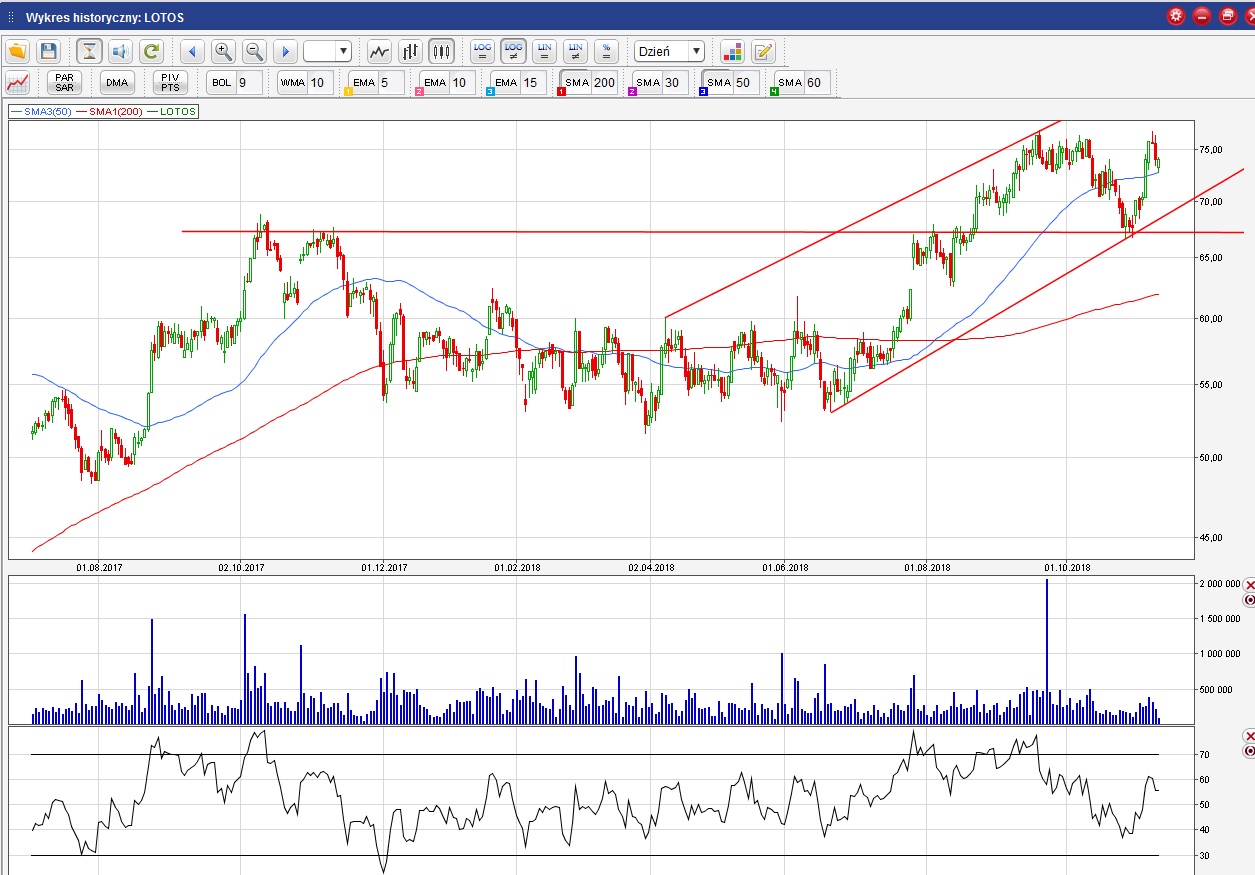This screenshot has width=1255, height=875.
Task: Open the color palette grid icon
Action: tap(732, 51)
